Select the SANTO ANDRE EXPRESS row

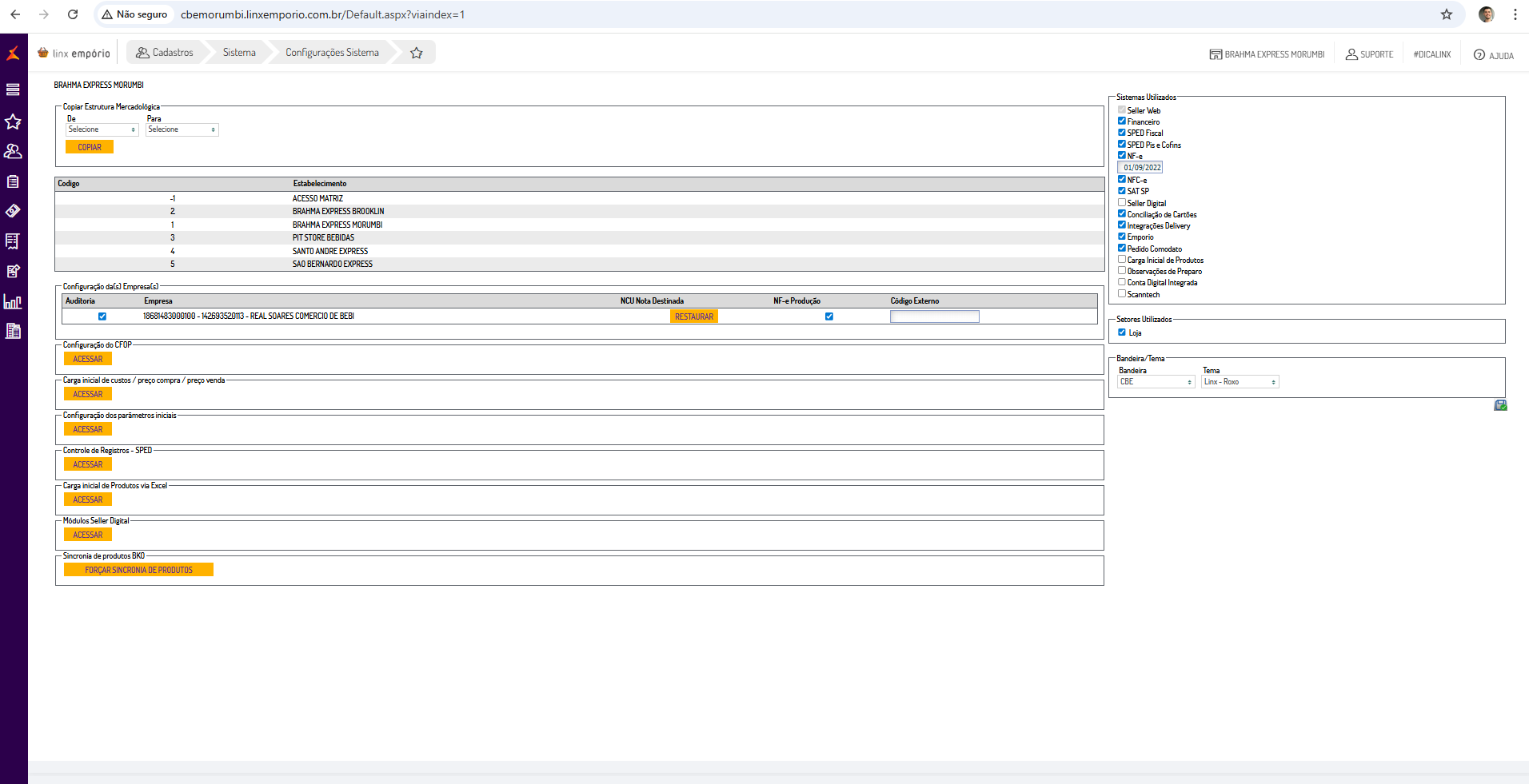[580, 251]
